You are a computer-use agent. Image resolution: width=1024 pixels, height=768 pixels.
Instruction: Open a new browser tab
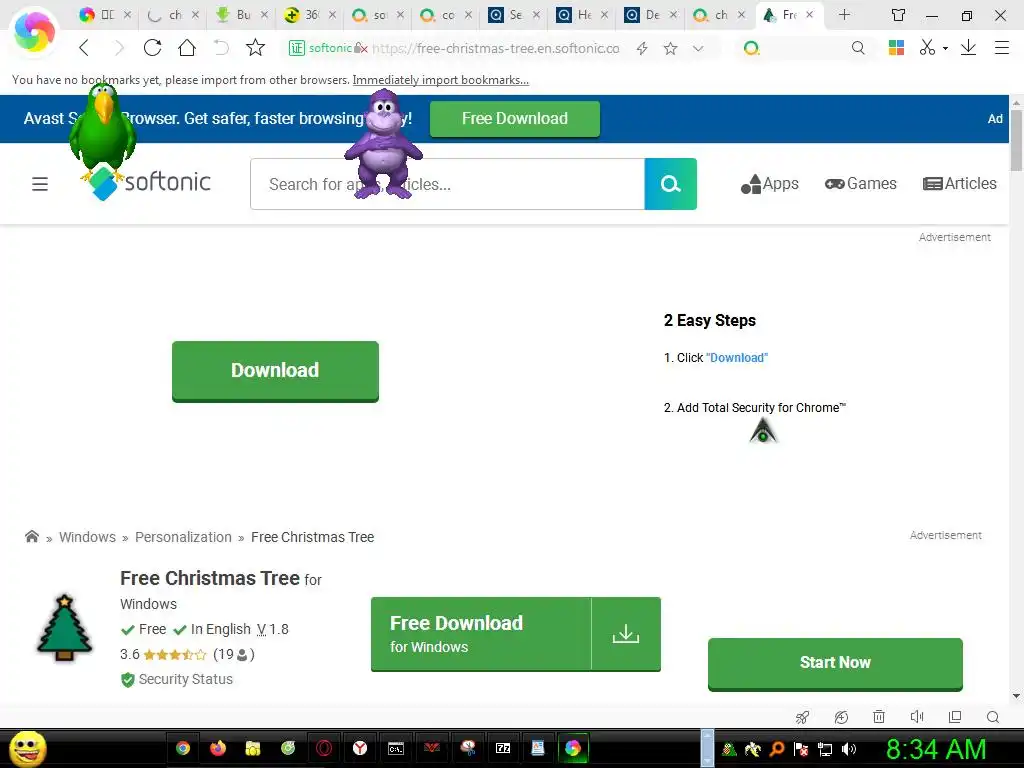(844, 14)
